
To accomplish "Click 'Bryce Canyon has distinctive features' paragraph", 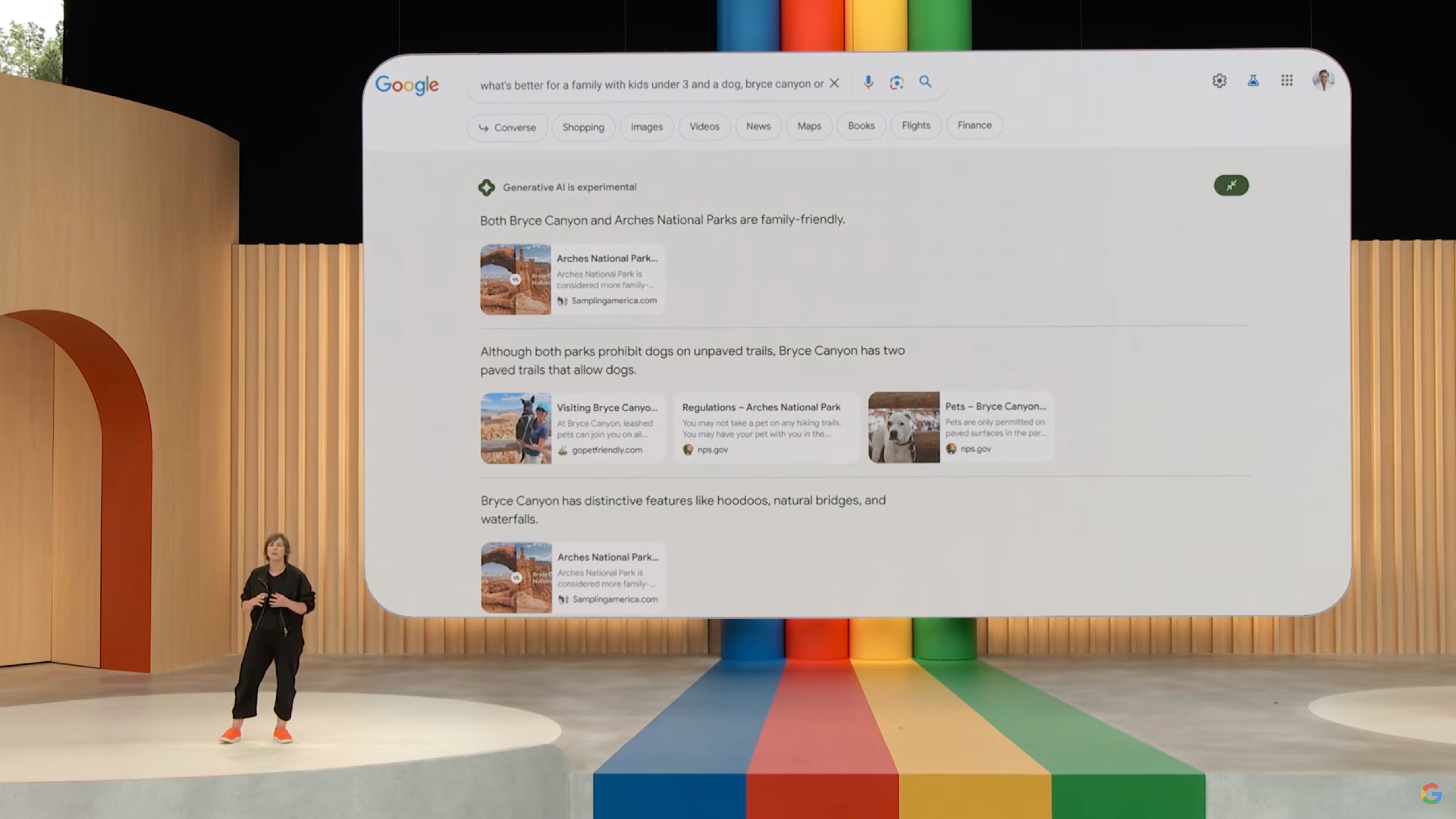I will 683,509.
